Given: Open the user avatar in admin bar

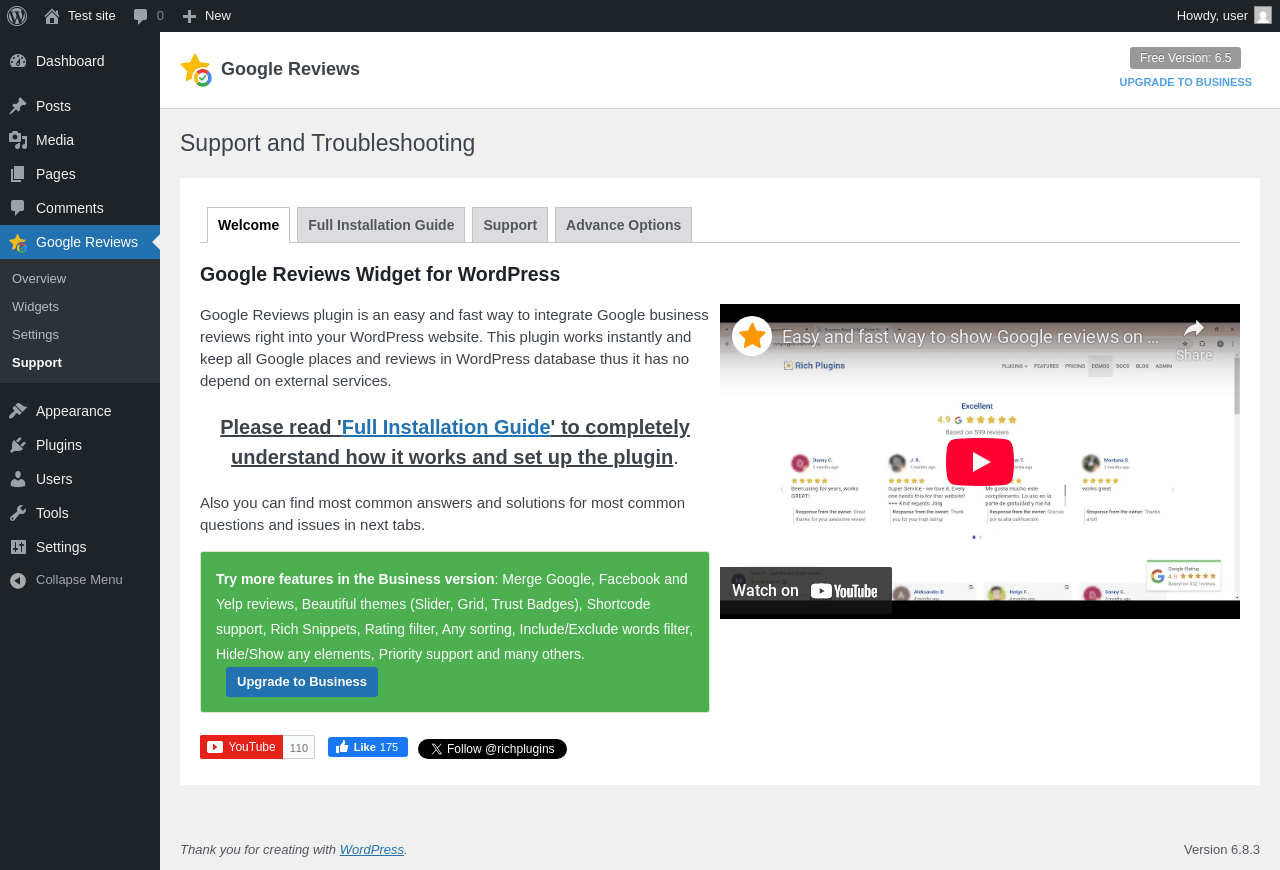Looking at the screenshot, I should [x=1263, y=15].
